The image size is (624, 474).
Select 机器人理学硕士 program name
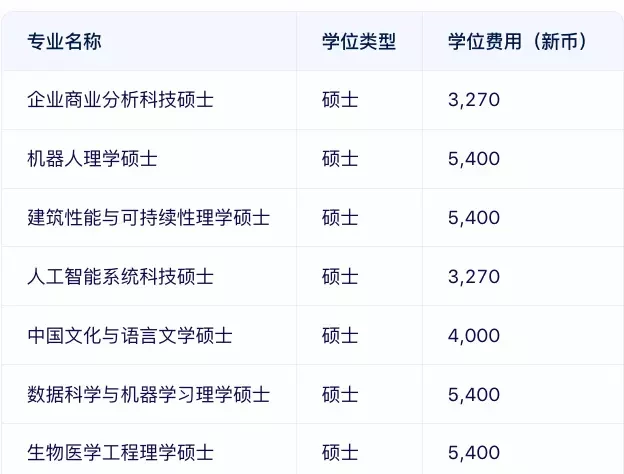tap(92, 159)
